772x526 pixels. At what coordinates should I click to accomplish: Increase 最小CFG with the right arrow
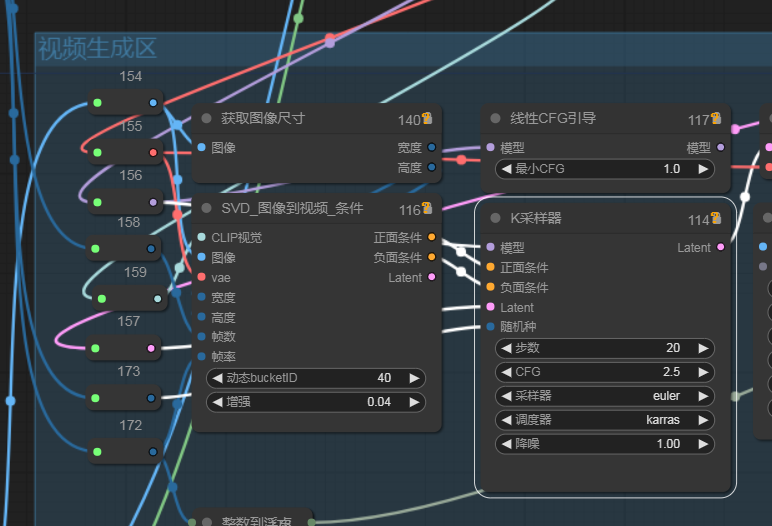pyautogui.click(x=703, y=169)
